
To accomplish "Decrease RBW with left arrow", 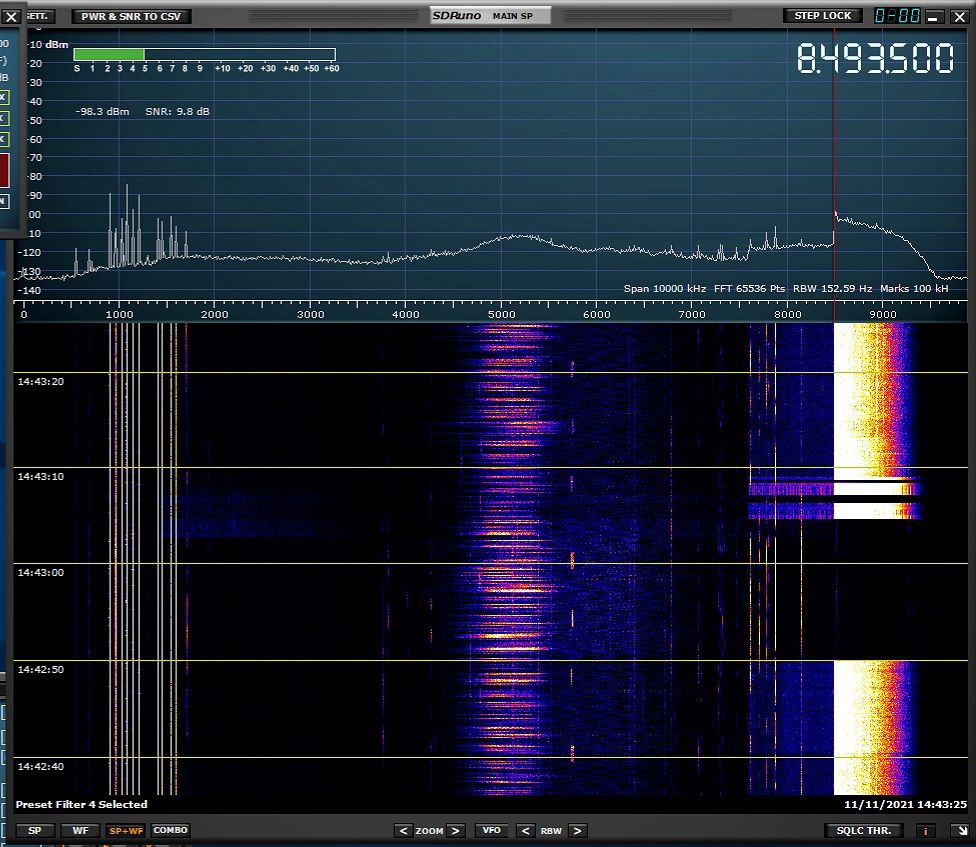I will pyautogui.click(x=524, y=830).
